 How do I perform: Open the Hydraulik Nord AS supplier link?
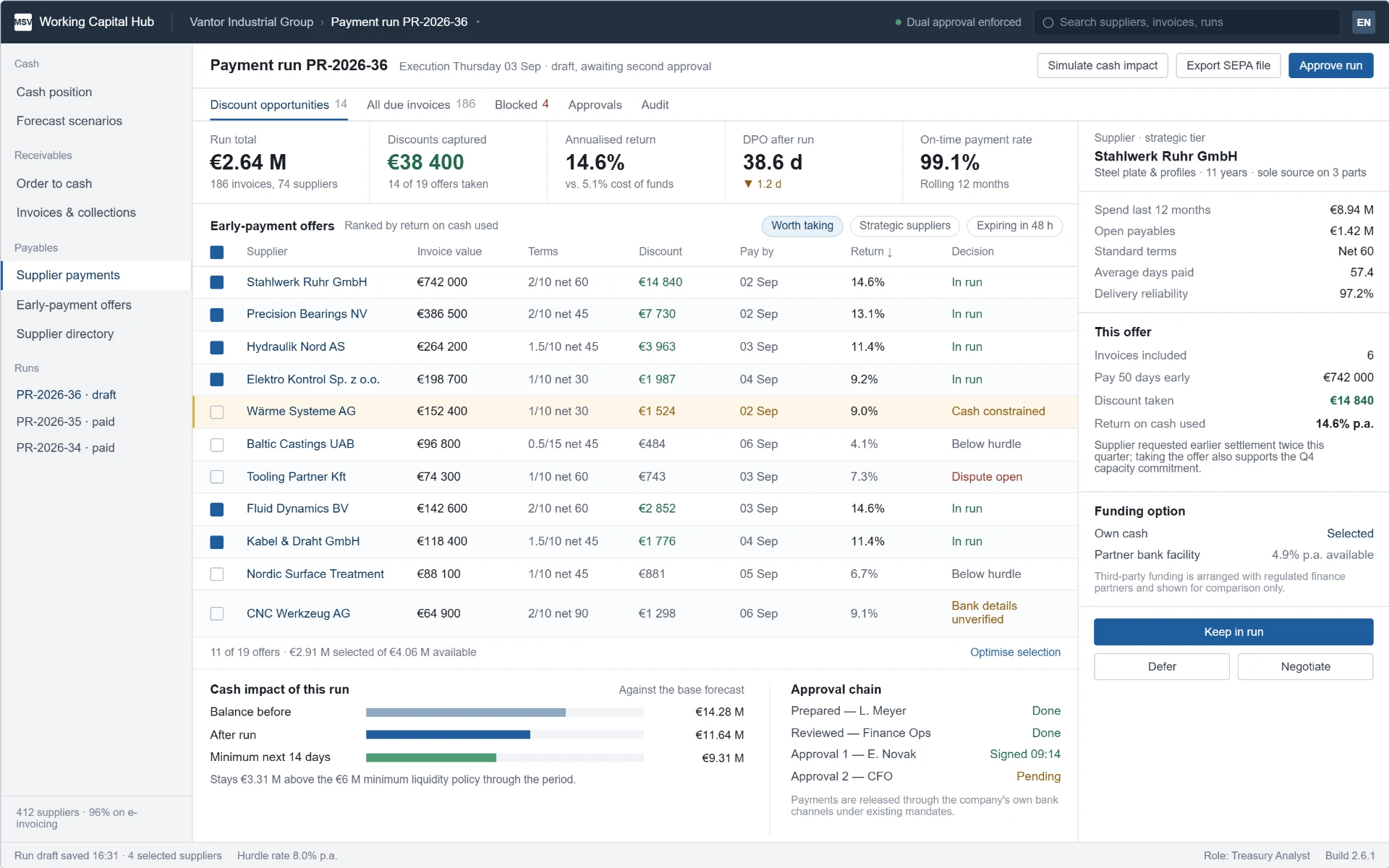click(x=296, y=347)
